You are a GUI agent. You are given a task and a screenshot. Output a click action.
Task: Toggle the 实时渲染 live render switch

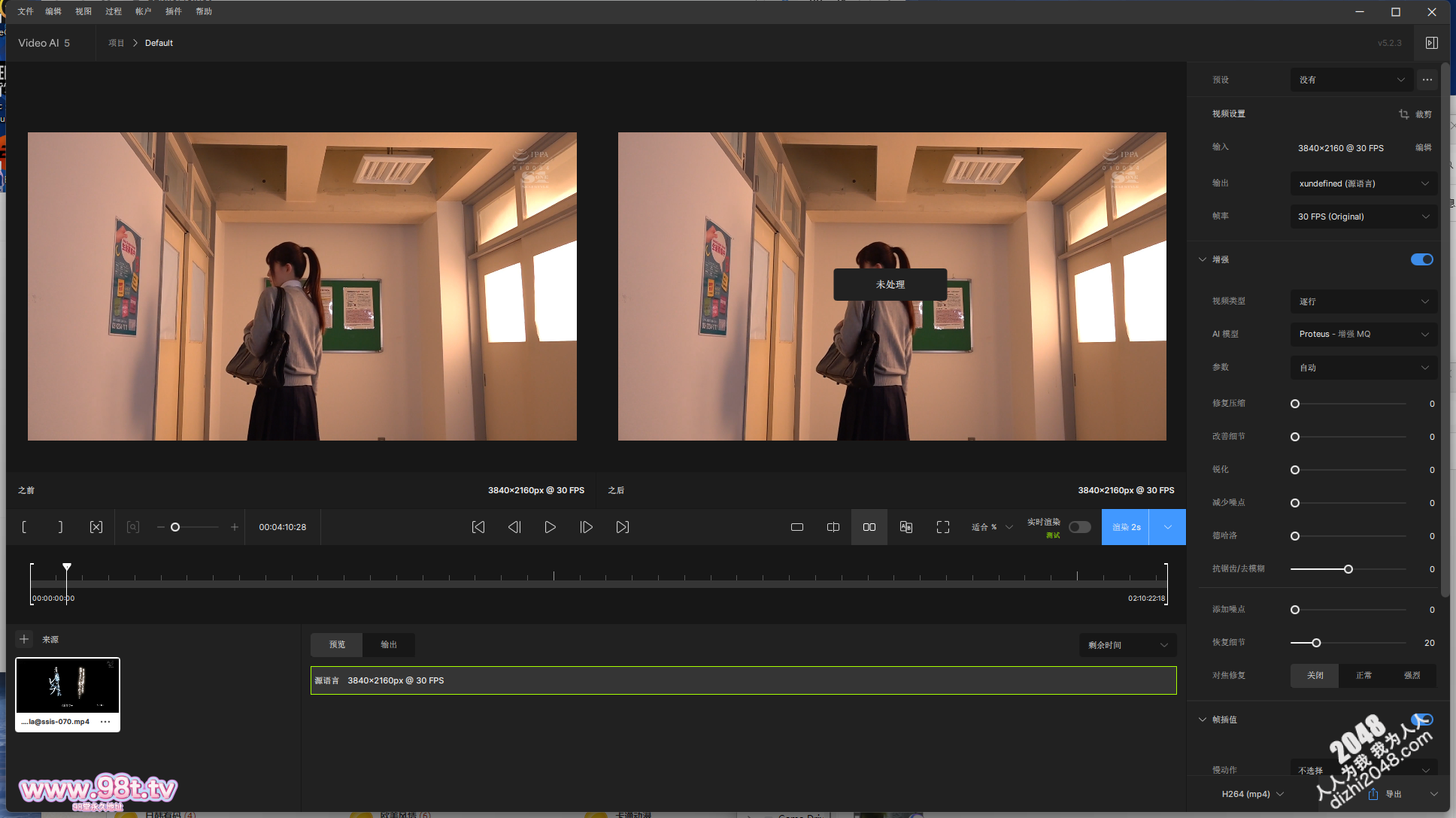1080,527
